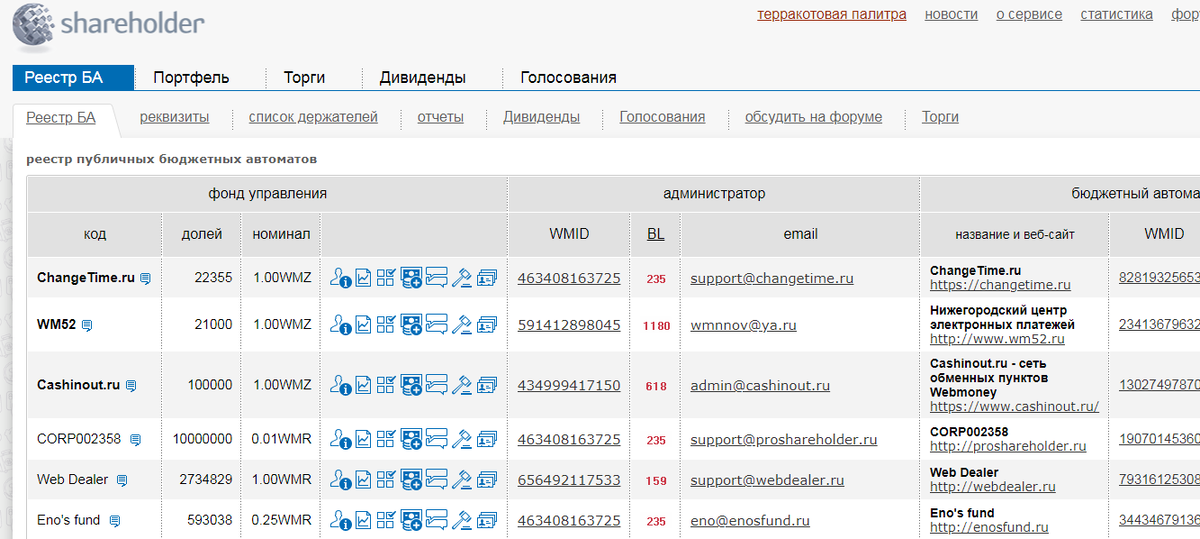
Task: Open forum chat icon in Web Dealer row
Action: coord(436,480)
